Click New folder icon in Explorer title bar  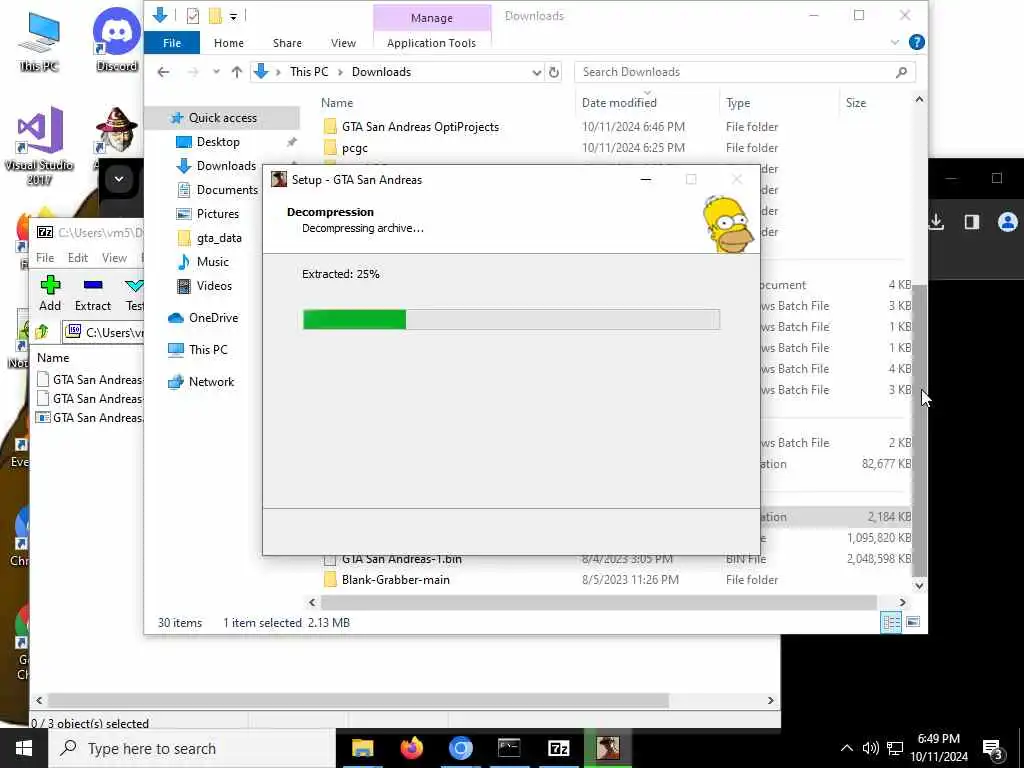[x=215, y=16]
